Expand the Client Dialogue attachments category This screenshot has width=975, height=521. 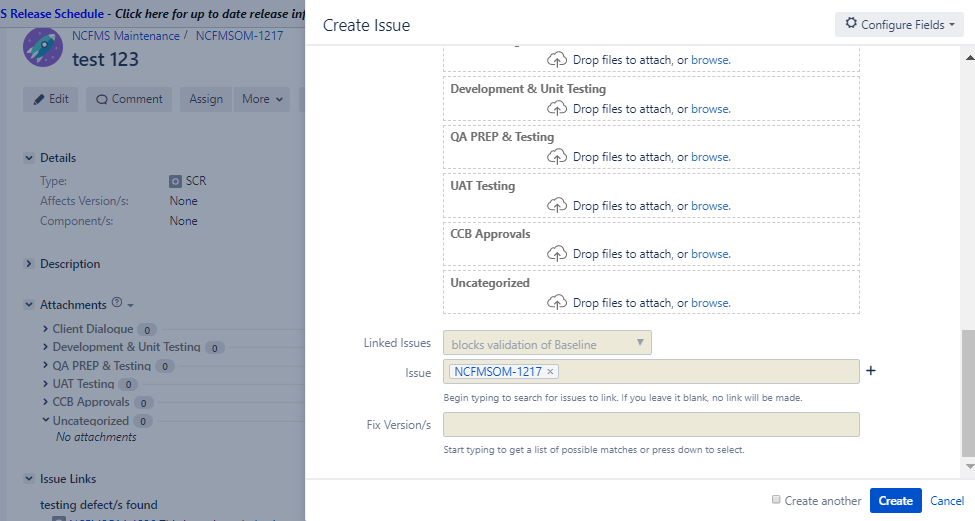pyautogui.click(x=45, y=328)
